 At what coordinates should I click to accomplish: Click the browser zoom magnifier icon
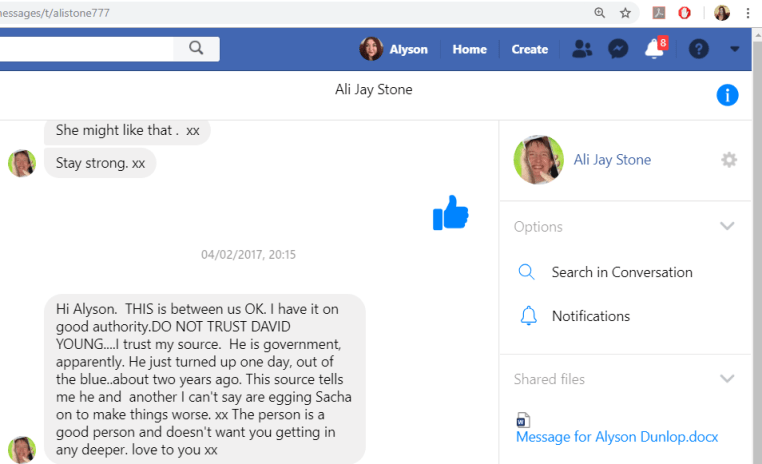[600, 13]
